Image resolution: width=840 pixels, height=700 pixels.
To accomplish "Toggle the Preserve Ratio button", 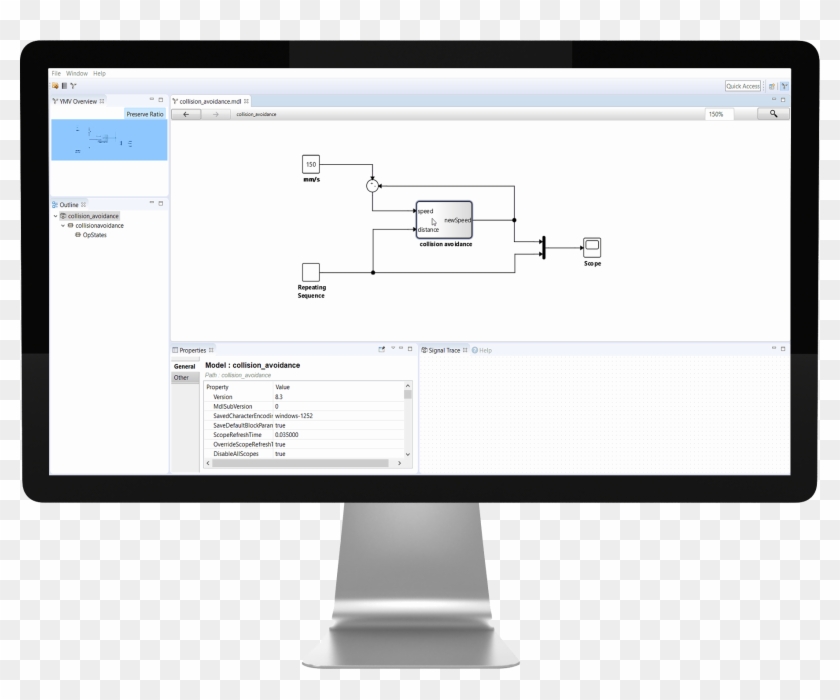I will tap(145, 115).
